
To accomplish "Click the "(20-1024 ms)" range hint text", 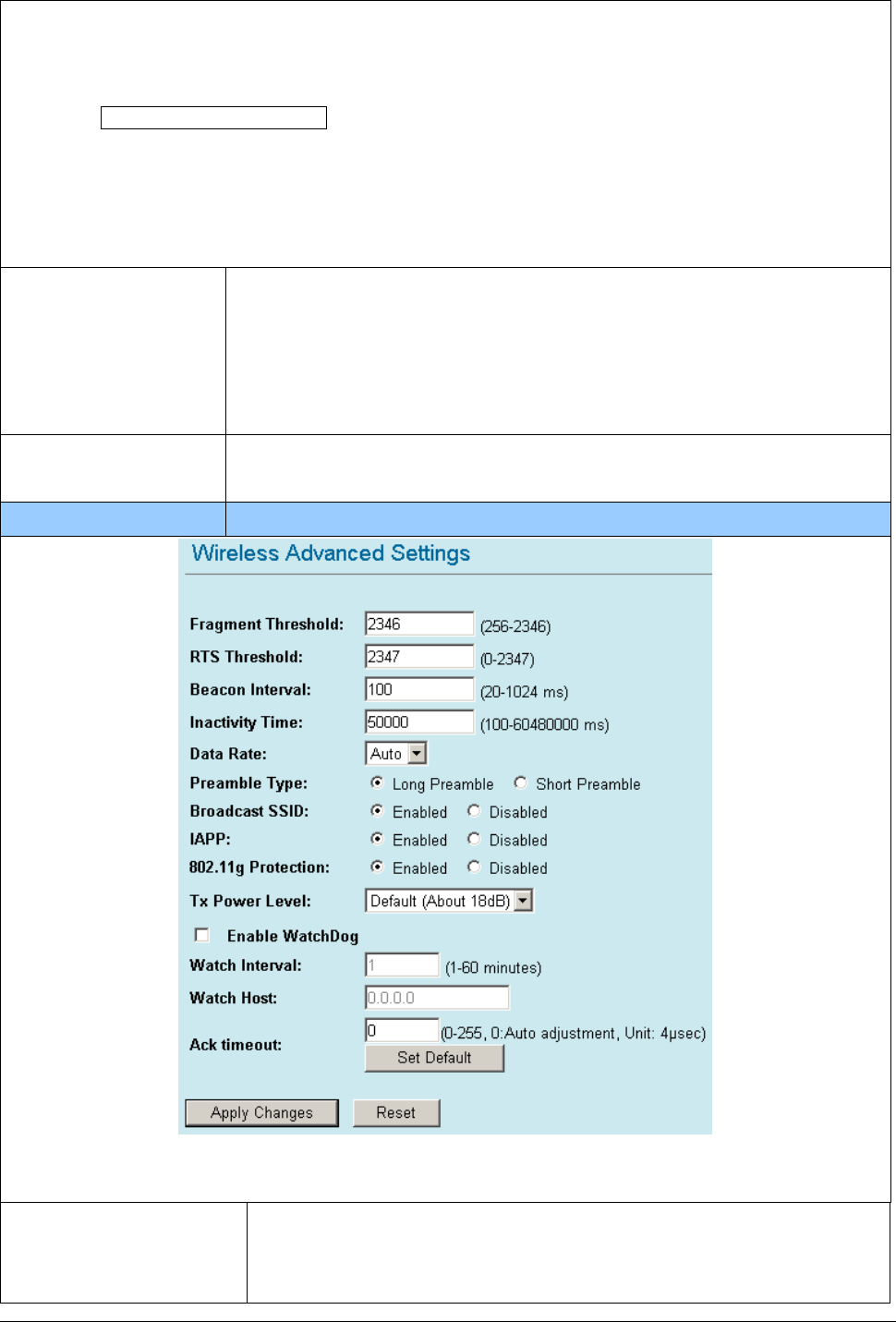I will click(524, 692).
